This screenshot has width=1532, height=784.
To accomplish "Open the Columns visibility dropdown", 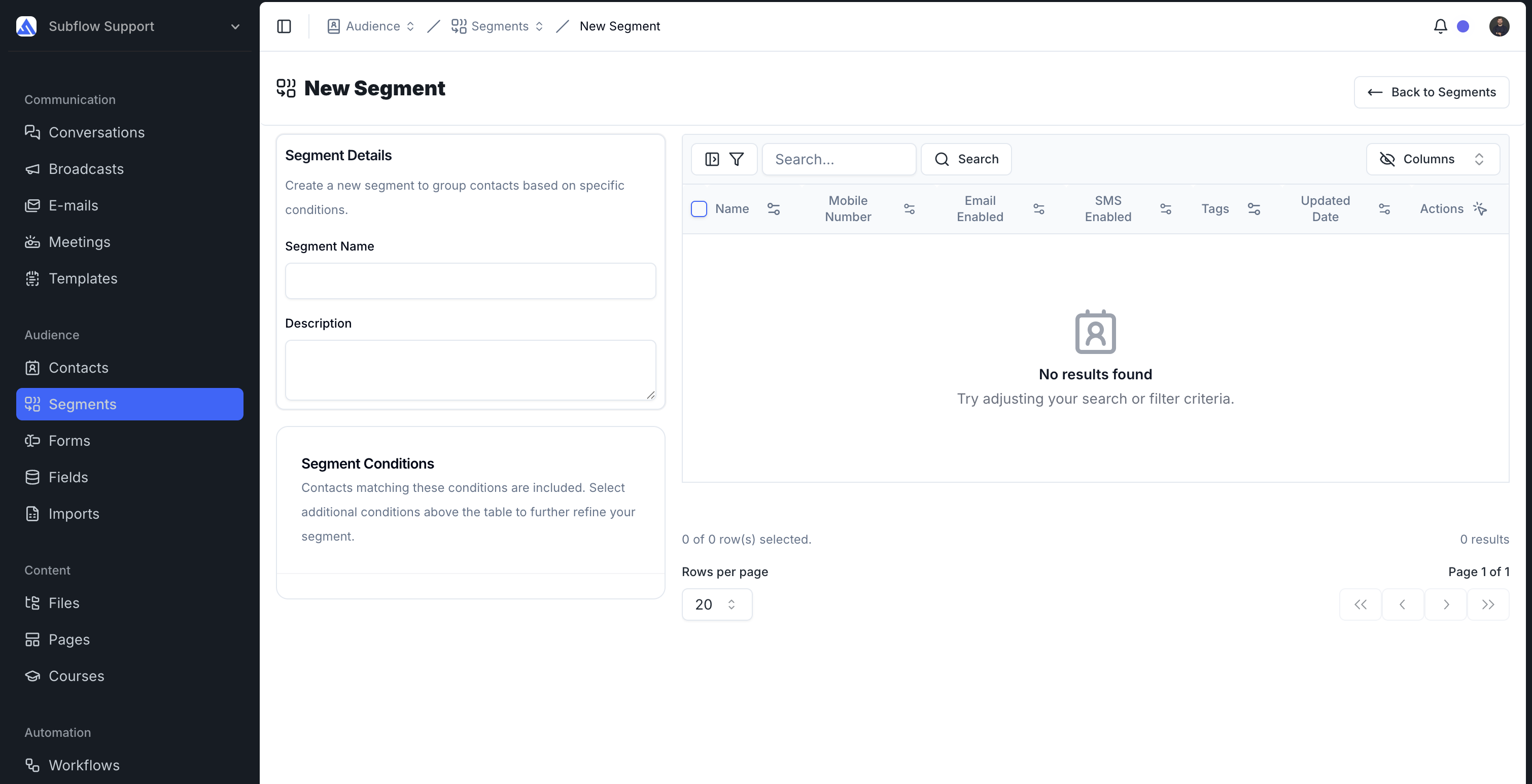I will tap(1433, 159).
